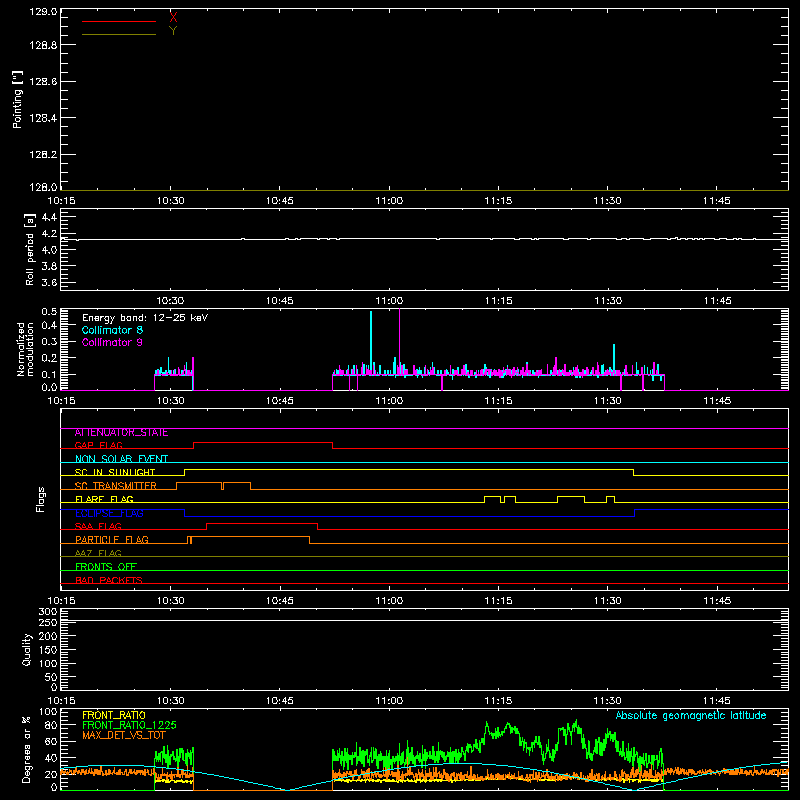Screen dimensions: 800x800
Task: Select the cyan 'Collimator 8' legend entry
Action: pyautogui.click(x=112, y=330)
